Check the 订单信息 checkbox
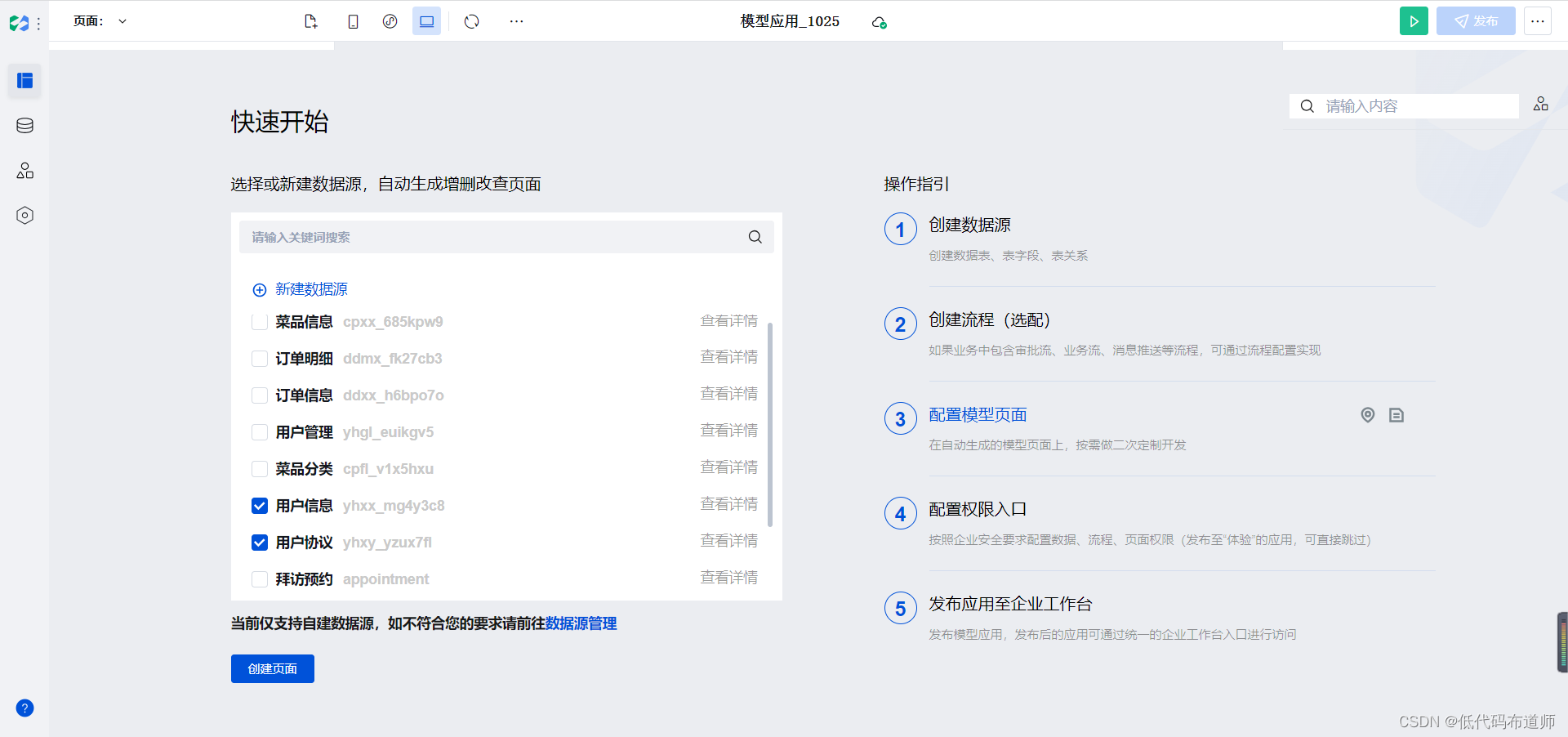The width and height of the screenshot is (1568, 737). tap(260, 395)
